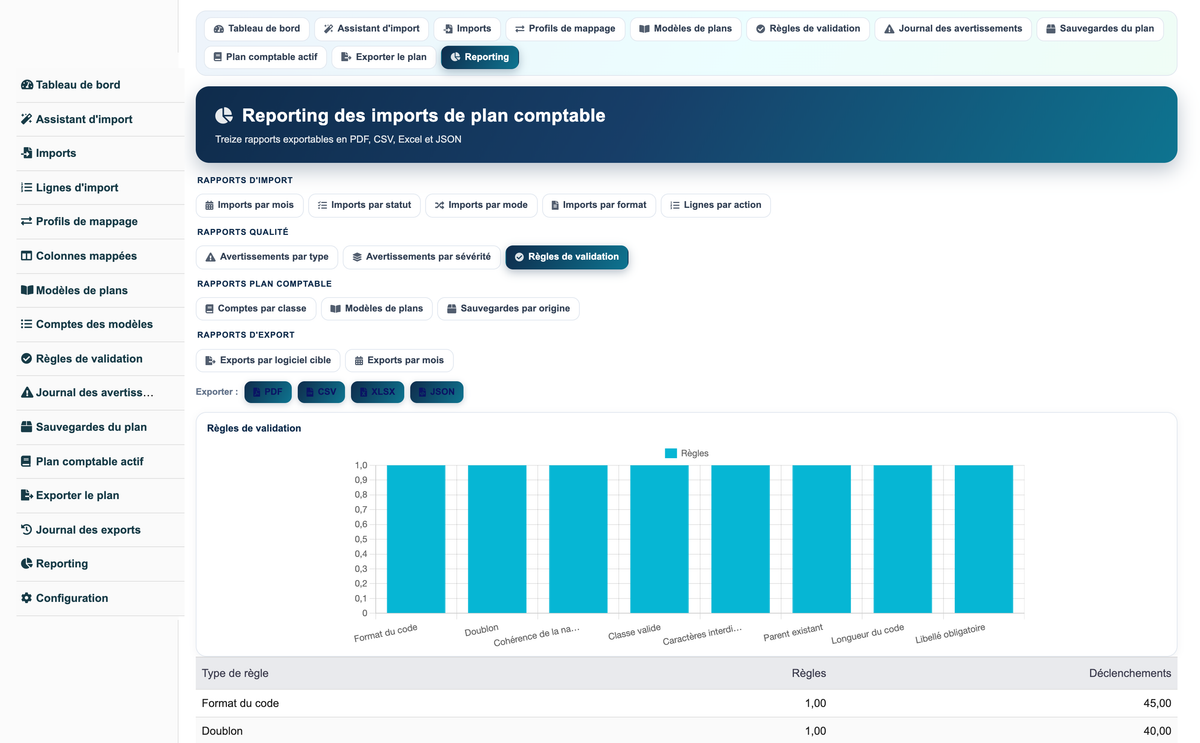Click book icon beside sidebar Plan comptable actif
The image size is (1200, 743).
pos(27,461)
